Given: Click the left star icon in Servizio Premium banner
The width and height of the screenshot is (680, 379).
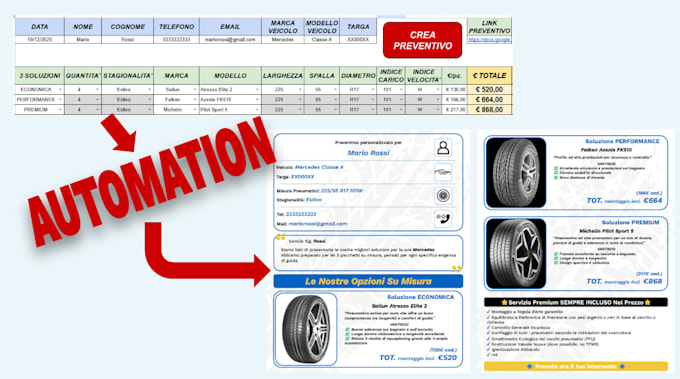Looking at the screenshot, I should click(x=504, y=302).
